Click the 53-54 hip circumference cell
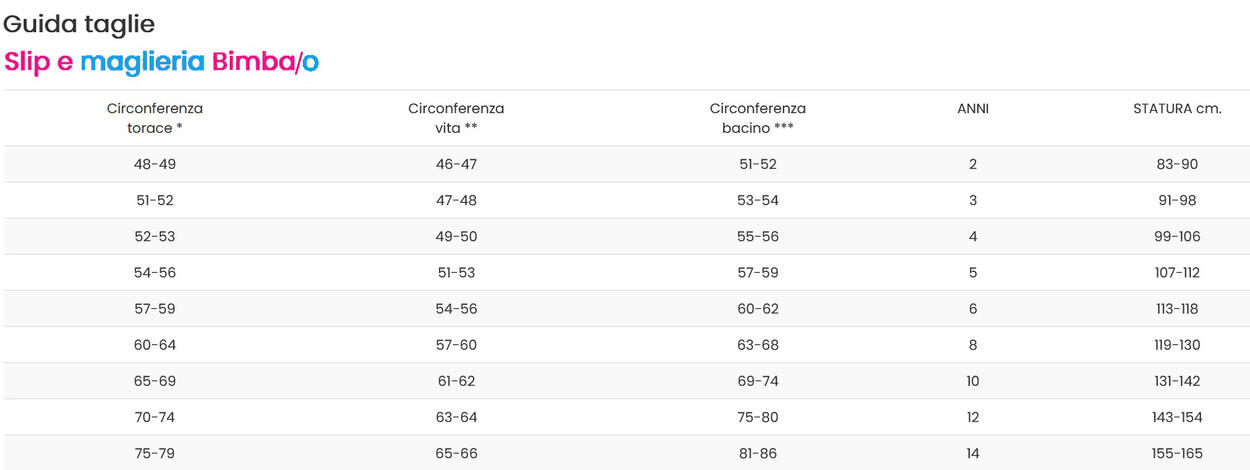The height and width of the screenshot is (470, 1250). click(x=757, y=200)
